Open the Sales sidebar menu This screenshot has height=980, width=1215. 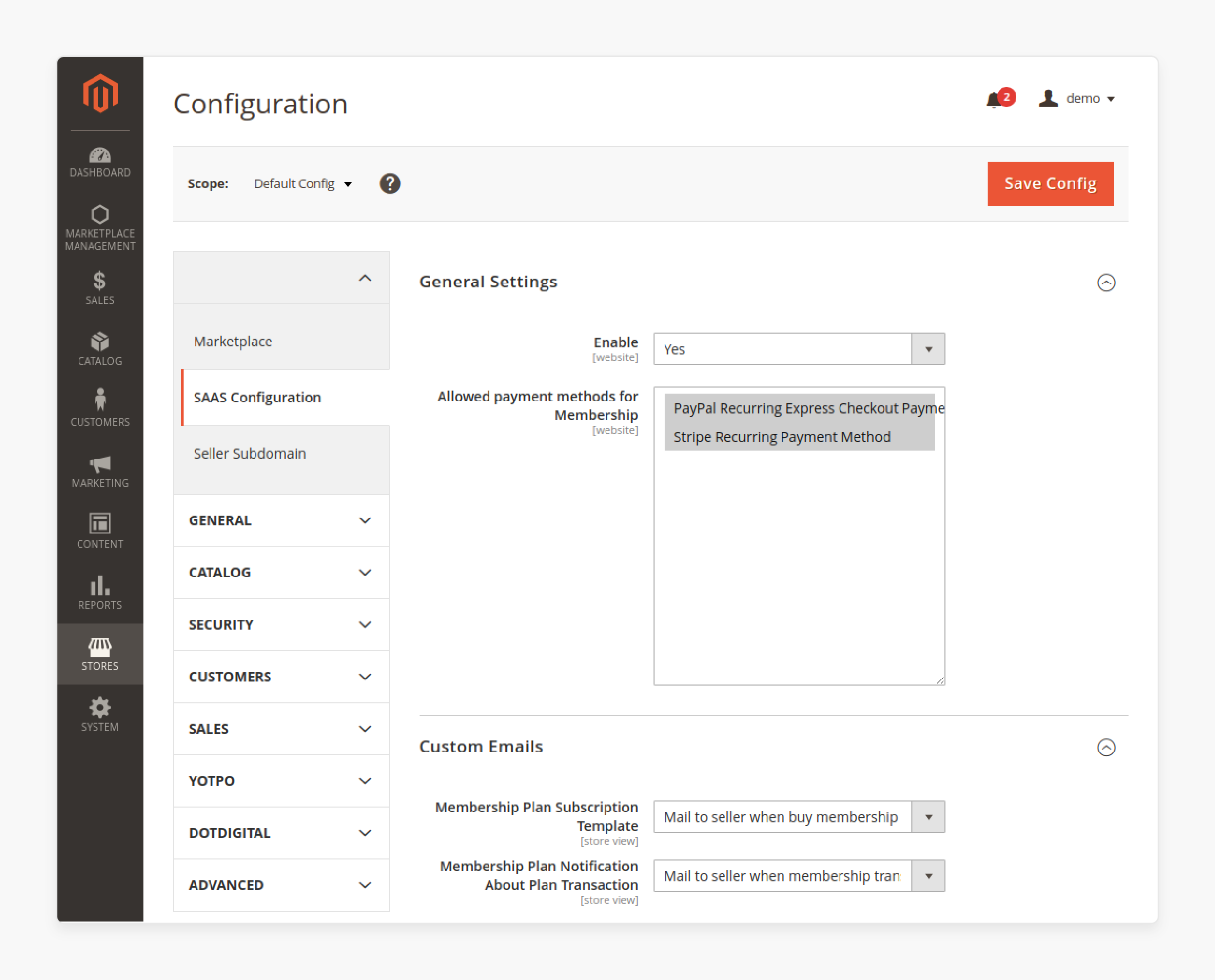(100, 288)
